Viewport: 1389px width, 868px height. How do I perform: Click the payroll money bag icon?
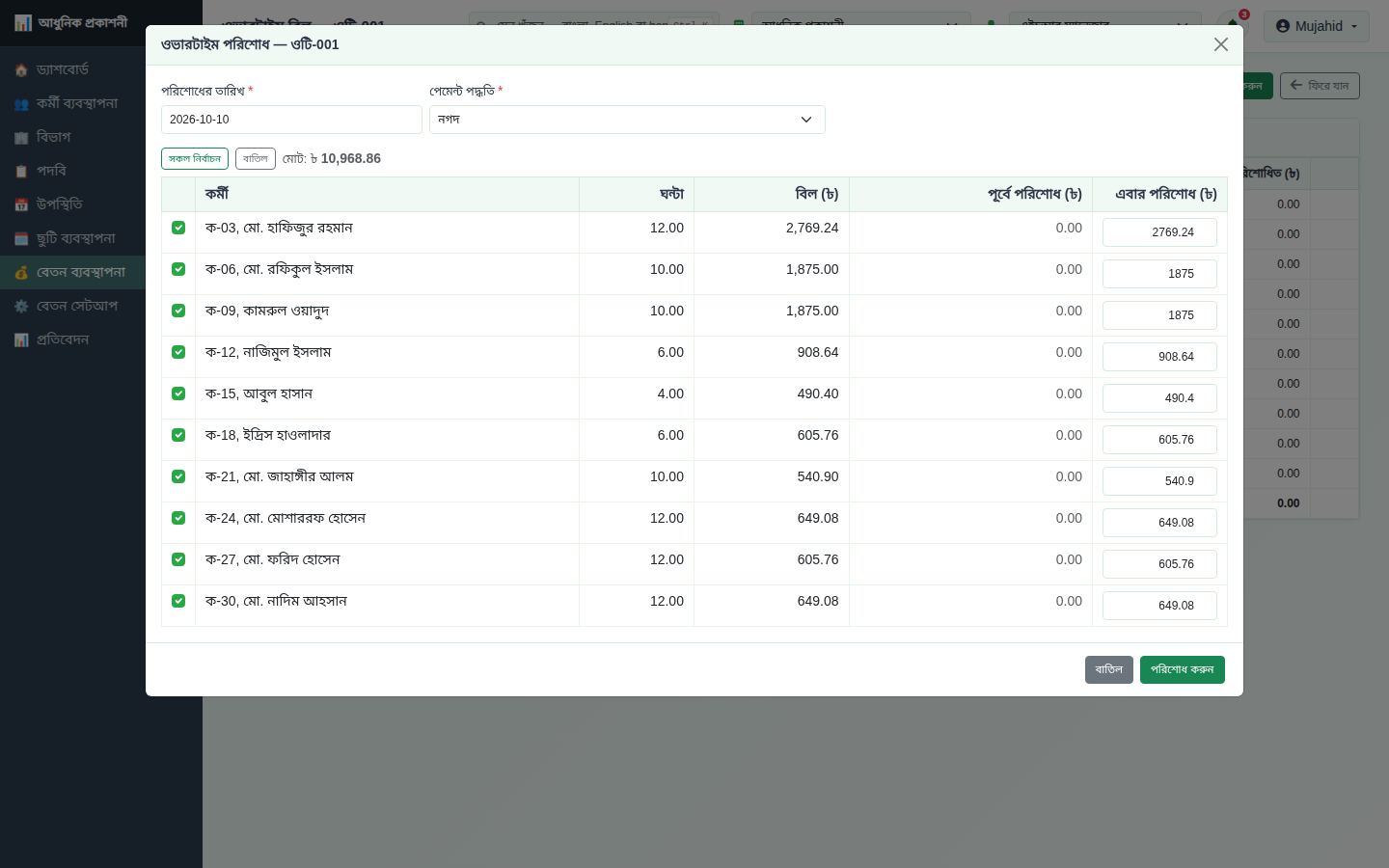click(x=21, y=273)
